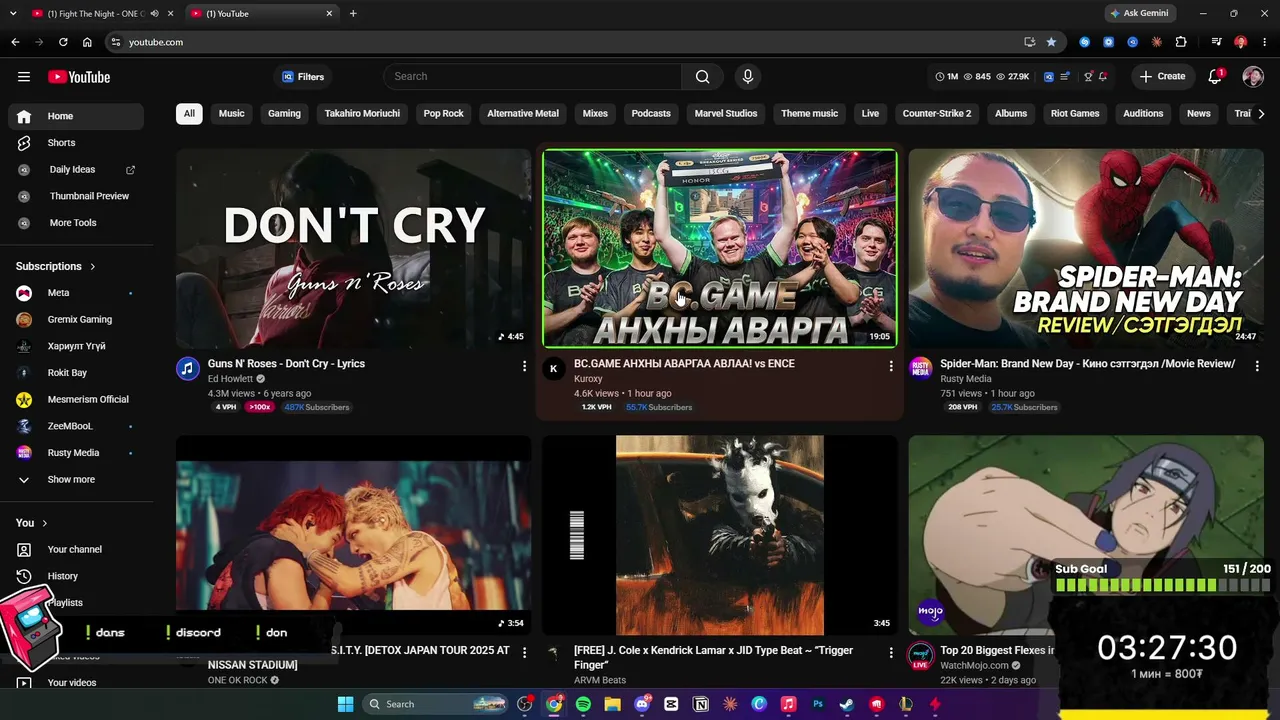The width and height of the screenshot is (1280, 720).
Task: Click the YouTube logo
Action: pyautogui.click(x=79, y=77)
